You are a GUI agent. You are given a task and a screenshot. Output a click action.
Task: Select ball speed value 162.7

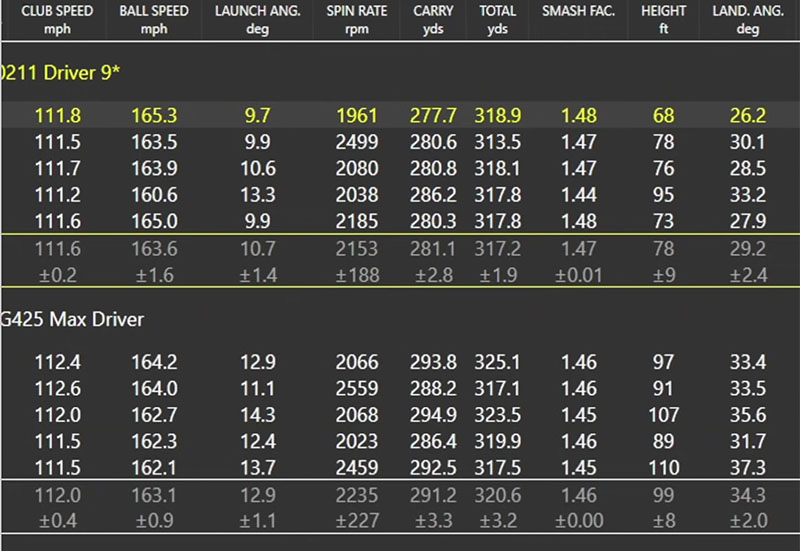click(154, 415)
